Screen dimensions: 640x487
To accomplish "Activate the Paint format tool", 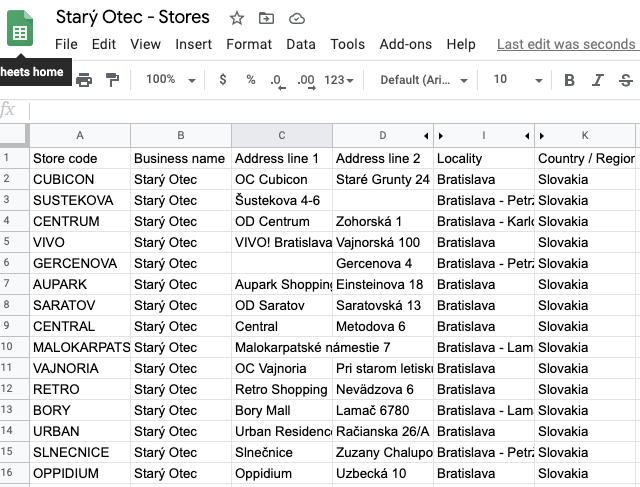I will [112, 80].
